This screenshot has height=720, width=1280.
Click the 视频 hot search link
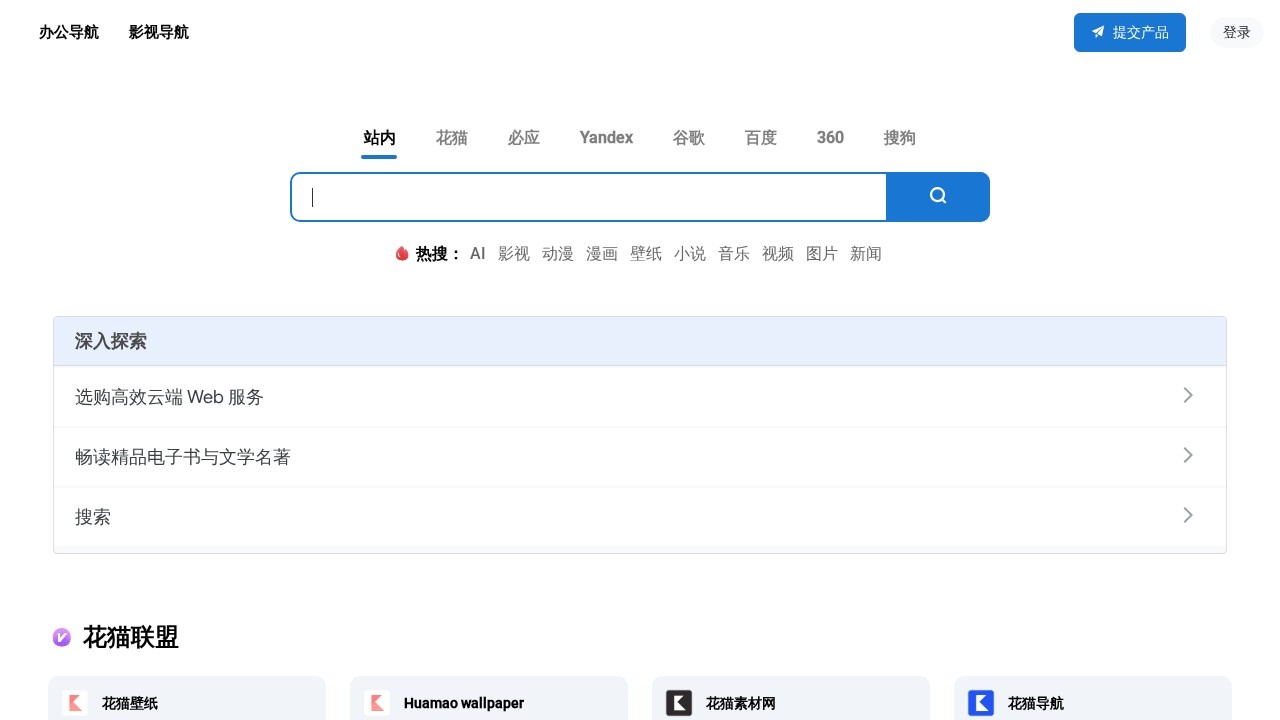point(778,254)
